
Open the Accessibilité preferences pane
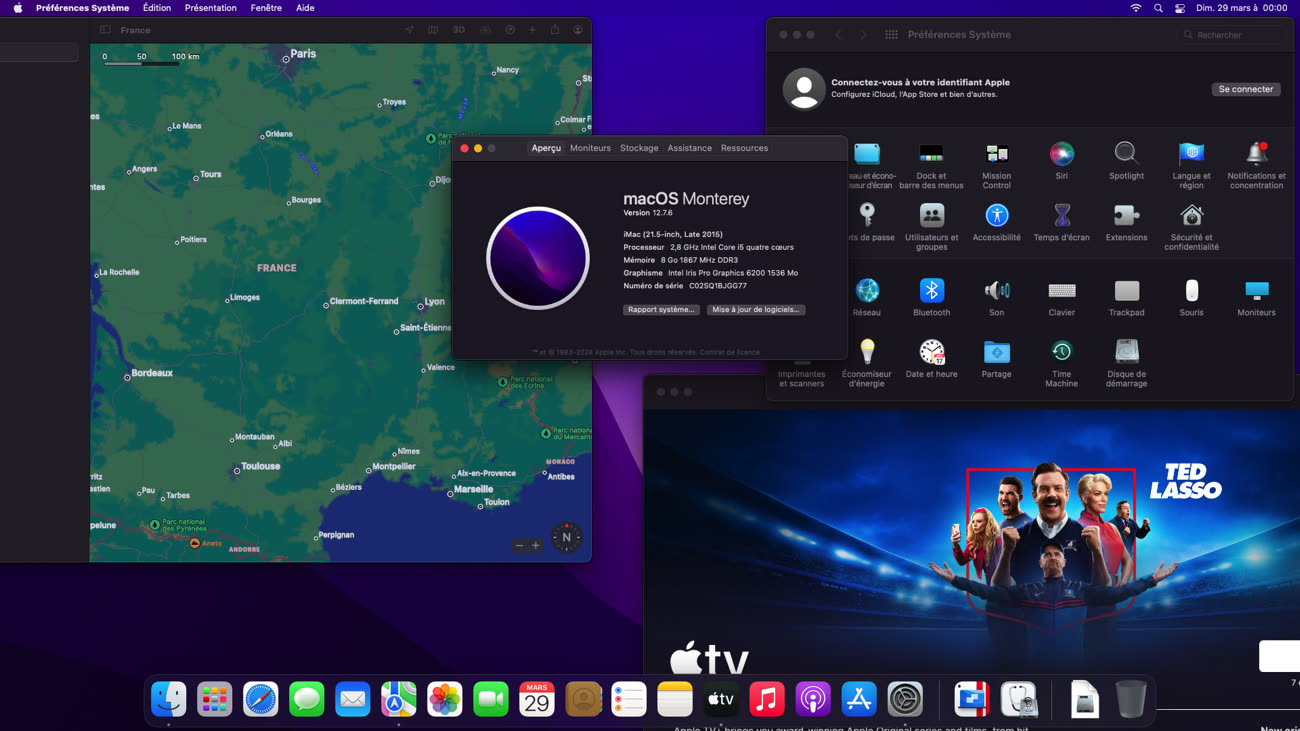pyautogui.click(x=996, y=216)
